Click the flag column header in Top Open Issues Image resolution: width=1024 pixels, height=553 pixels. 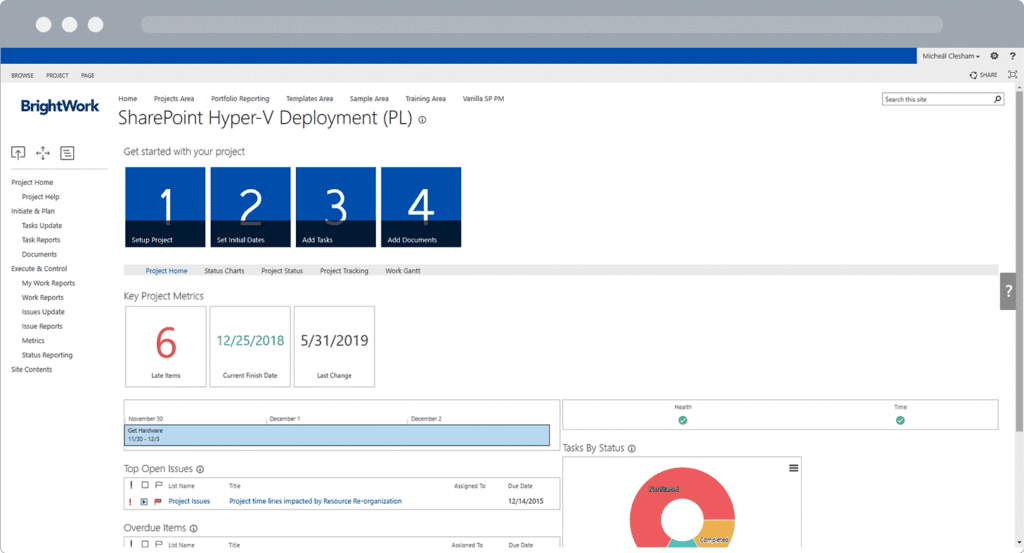pos(159,485)
